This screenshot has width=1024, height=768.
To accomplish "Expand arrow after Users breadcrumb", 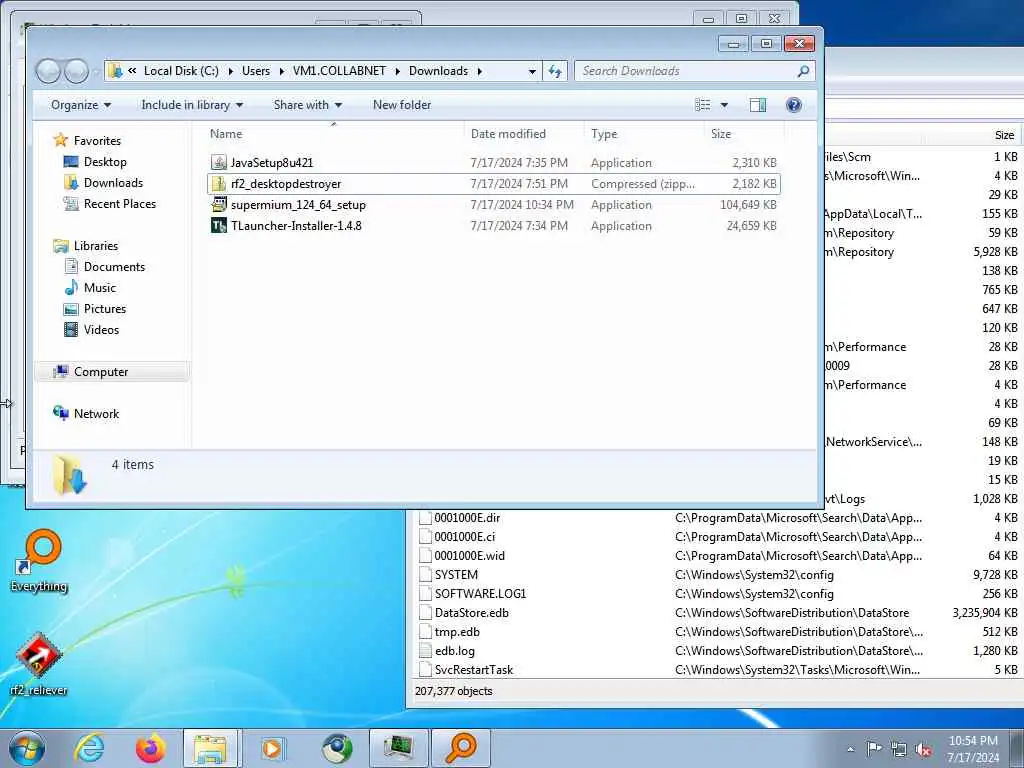I will click(282, 71).
